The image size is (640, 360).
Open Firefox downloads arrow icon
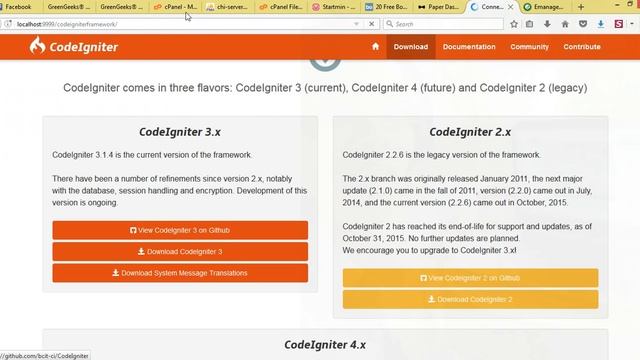pos(547,24)
